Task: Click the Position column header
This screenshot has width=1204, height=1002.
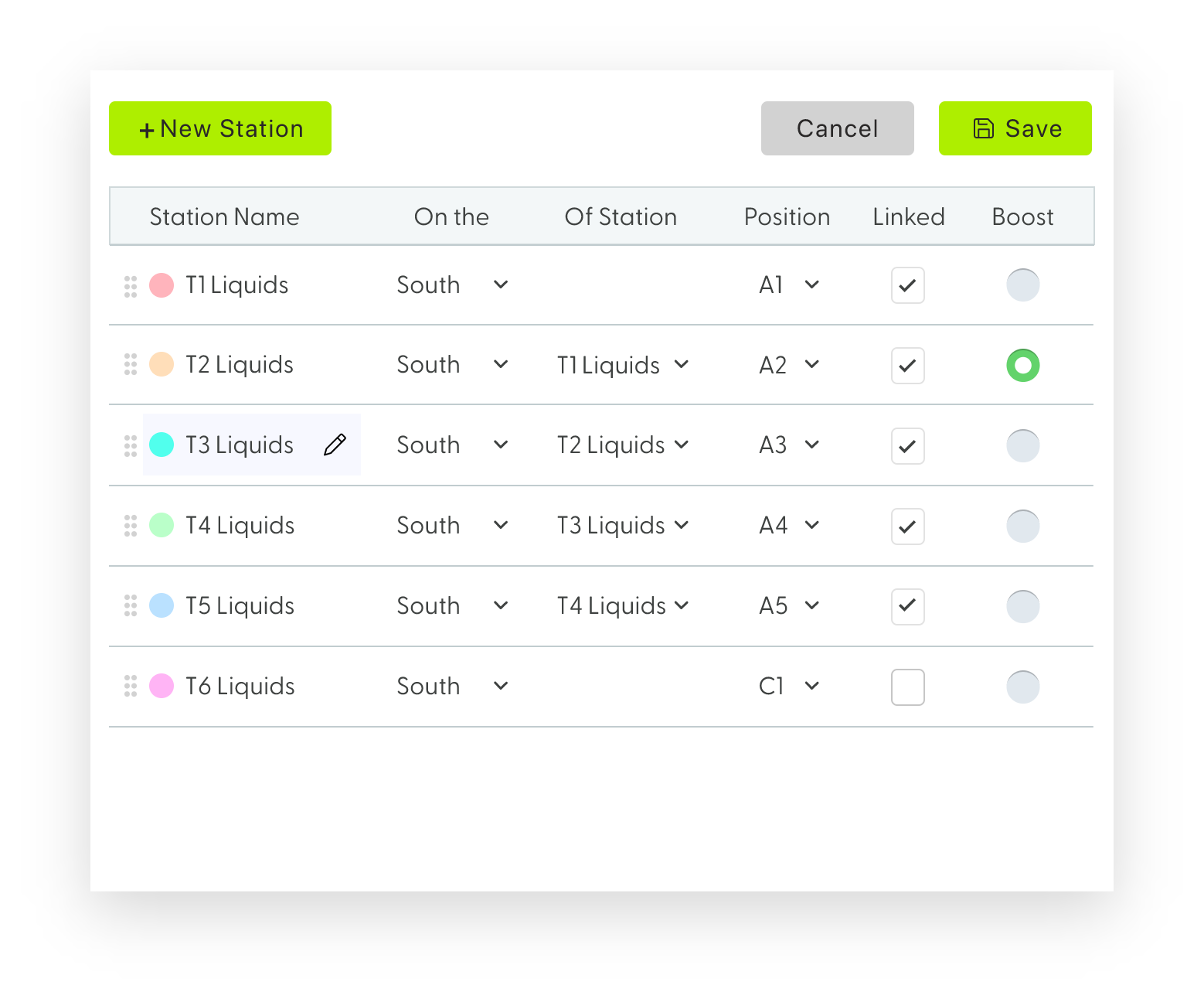Action: 787,217
